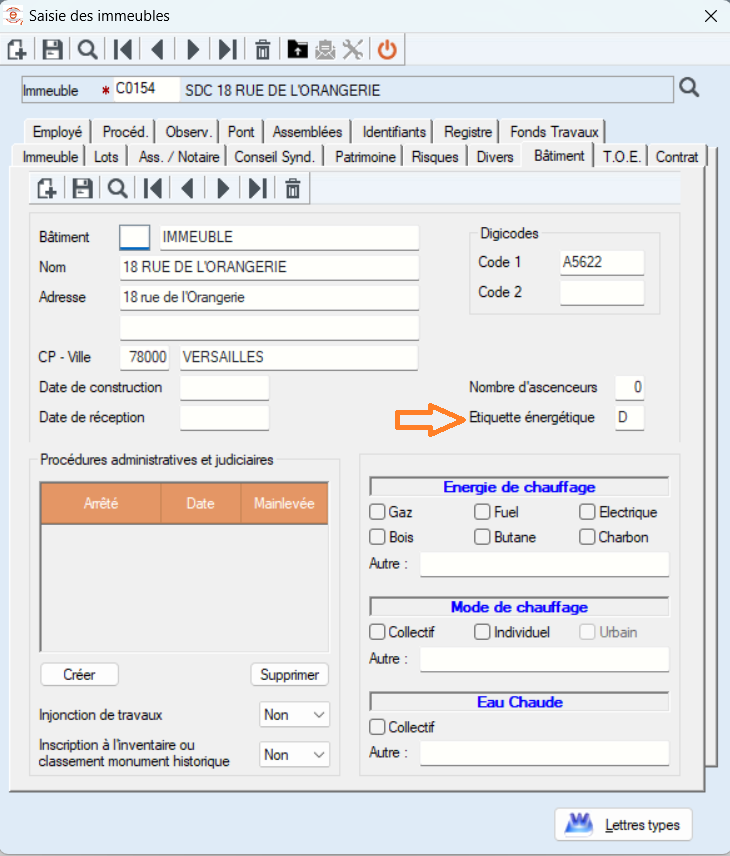The image size is (730, 856).
Task: Go to last bâtiment in inner toolbar
Action: [258, 189]
